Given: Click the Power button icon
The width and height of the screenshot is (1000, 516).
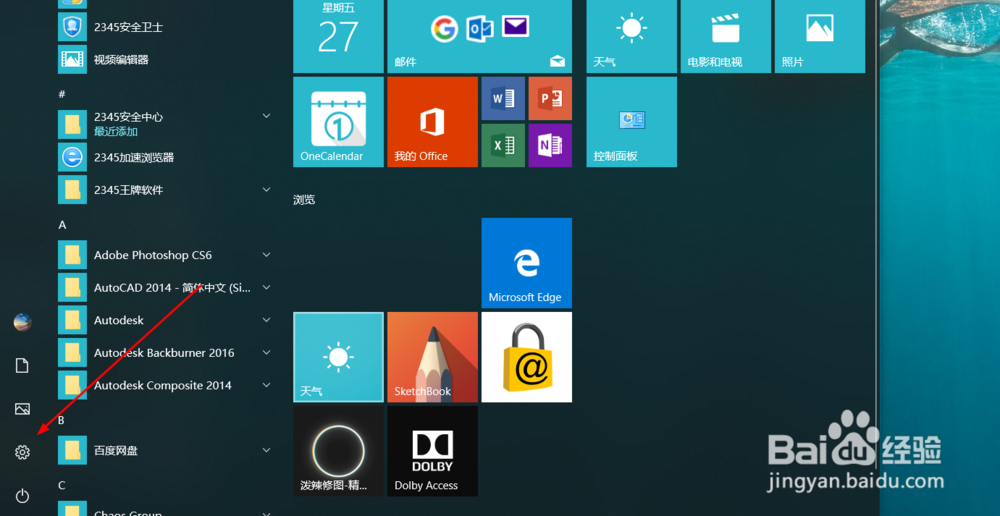Looking at the screenshot, I should click(x=22, y=496).
